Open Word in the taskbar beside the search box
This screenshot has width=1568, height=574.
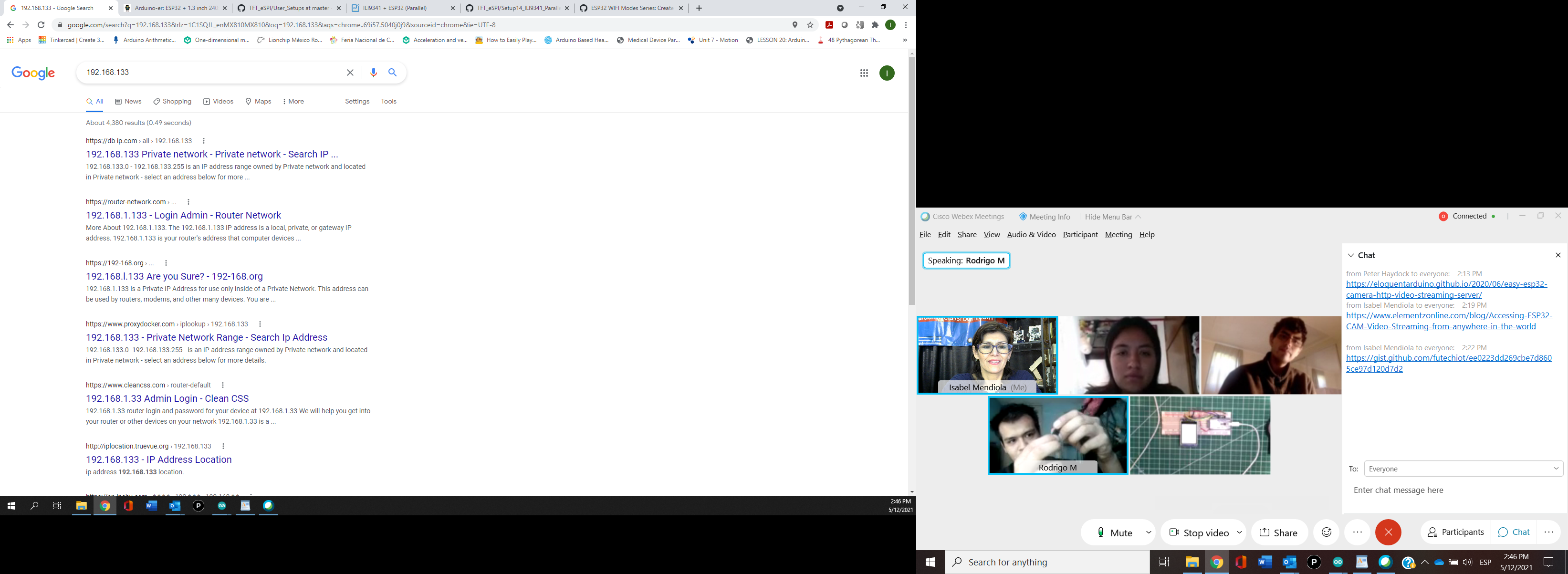1265,563
